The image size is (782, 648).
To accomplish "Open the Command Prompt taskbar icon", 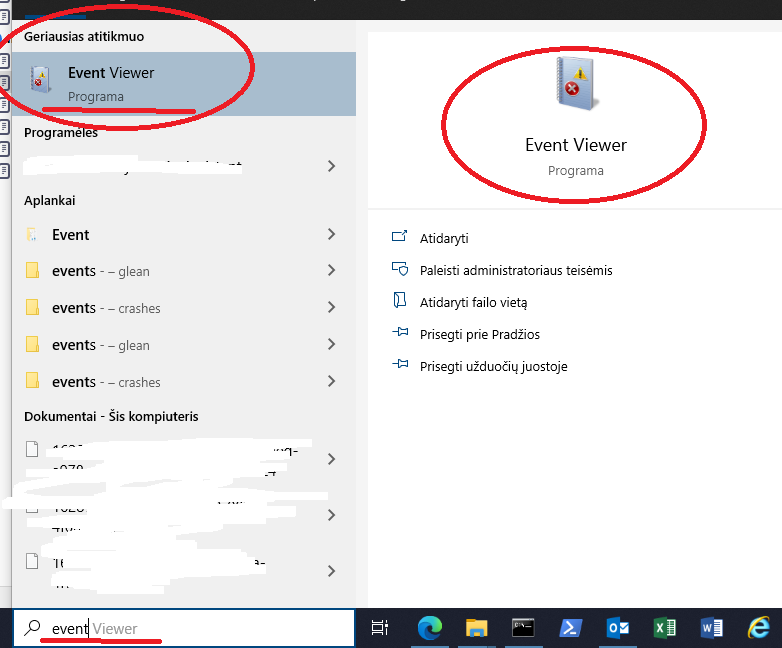I will pos(522,628).
